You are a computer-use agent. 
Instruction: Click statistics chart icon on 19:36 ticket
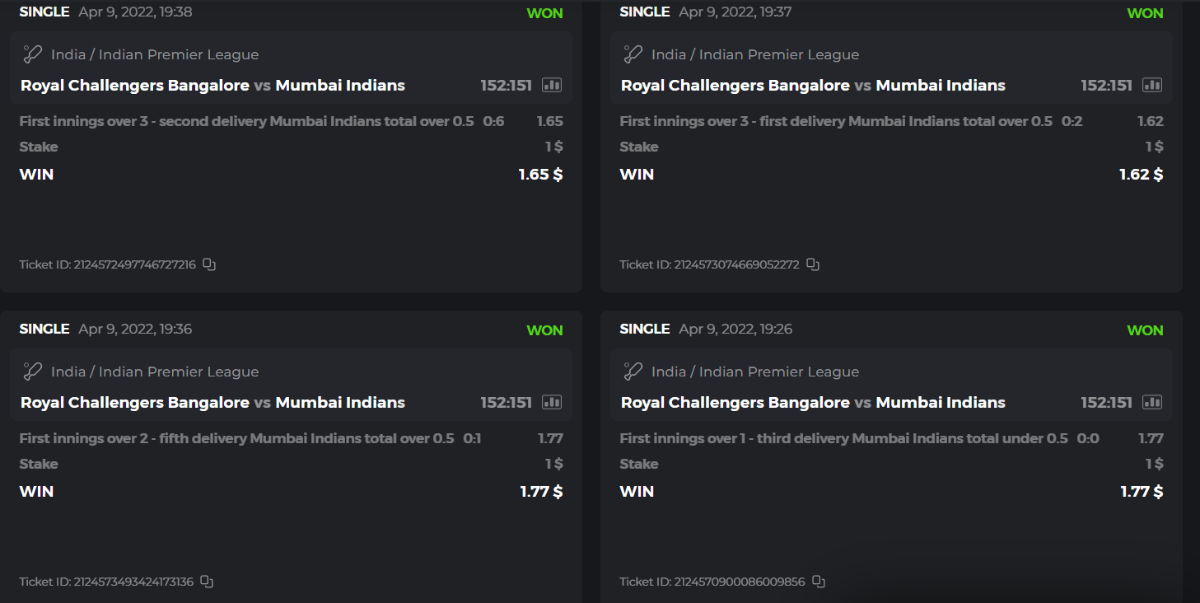(x=552, y=402)
